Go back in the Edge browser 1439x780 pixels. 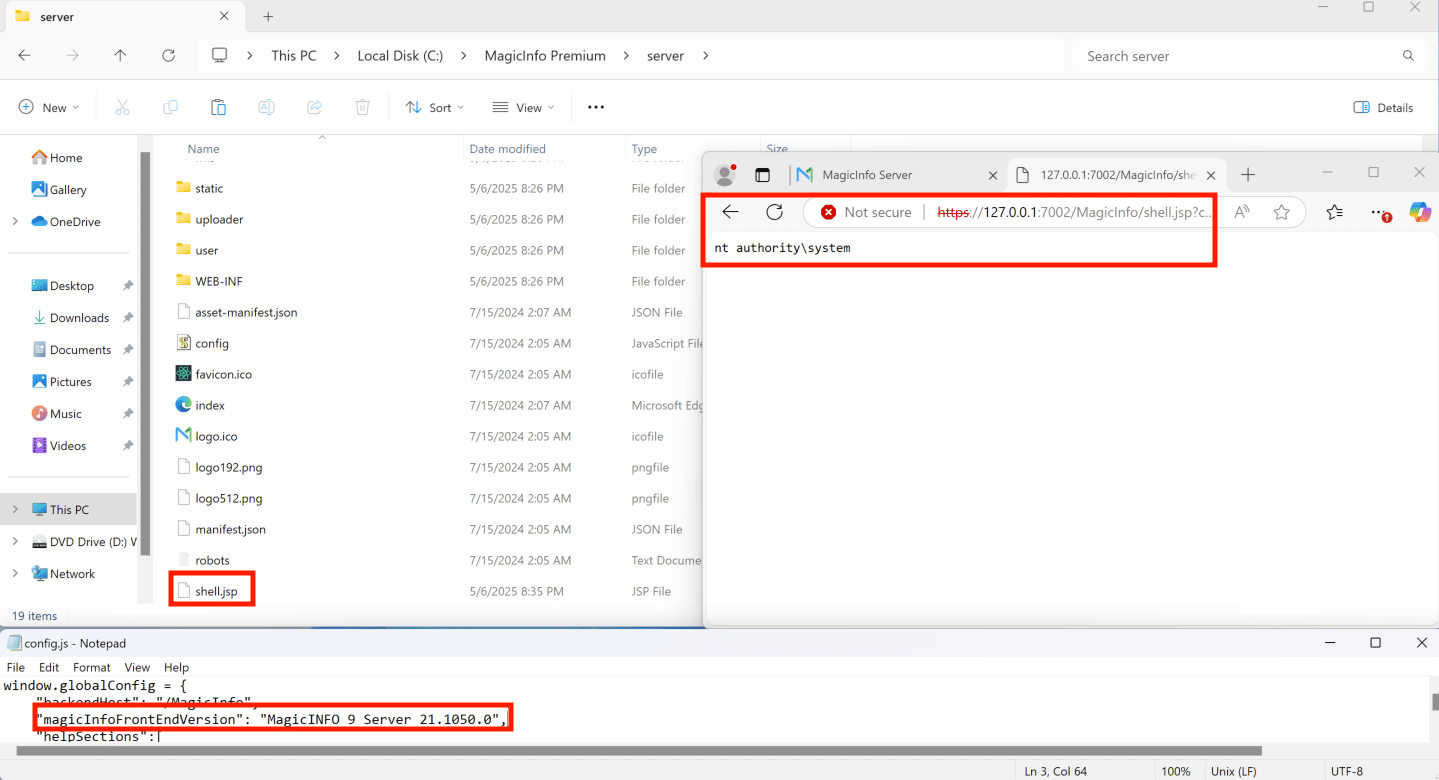point(730,212)
